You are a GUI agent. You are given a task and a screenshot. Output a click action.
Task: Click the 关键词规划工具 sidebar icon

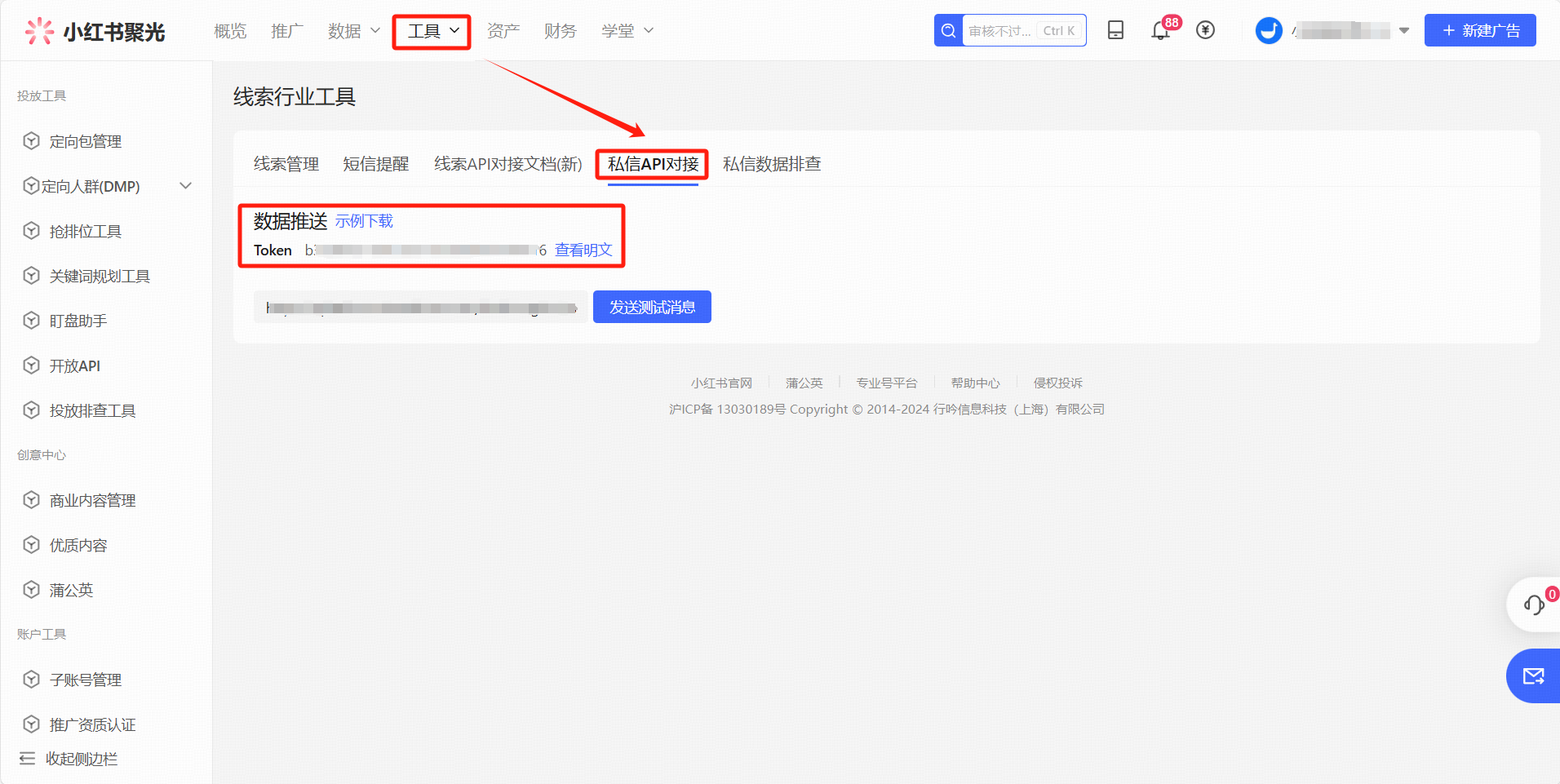click(x=31, y=276)
